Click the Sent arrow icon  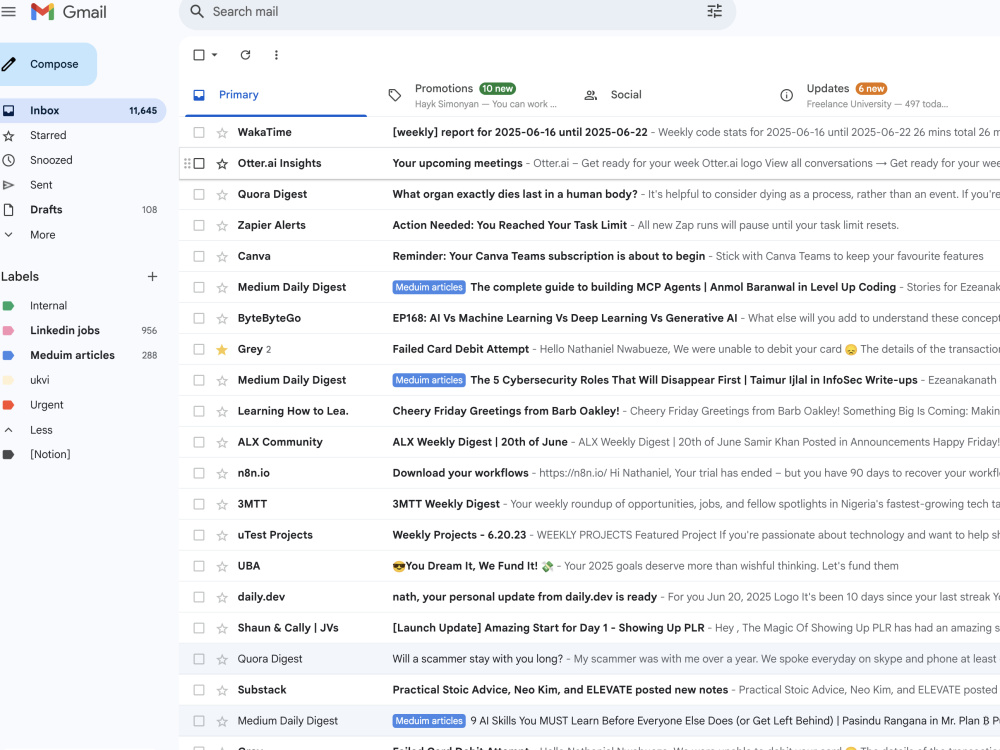click(8, 185)
